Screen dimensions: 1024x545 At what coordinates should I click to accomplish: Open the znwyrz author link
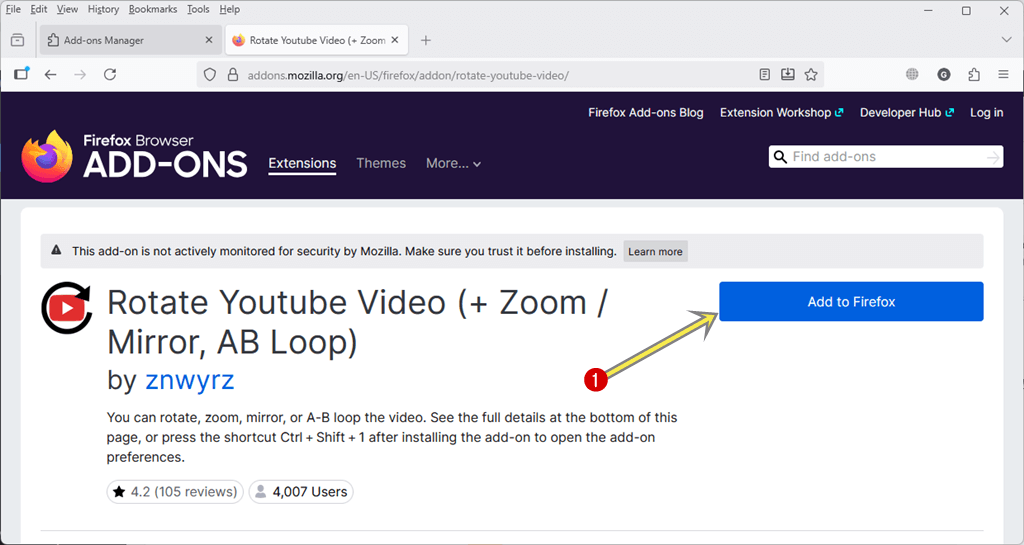(189, 380)
